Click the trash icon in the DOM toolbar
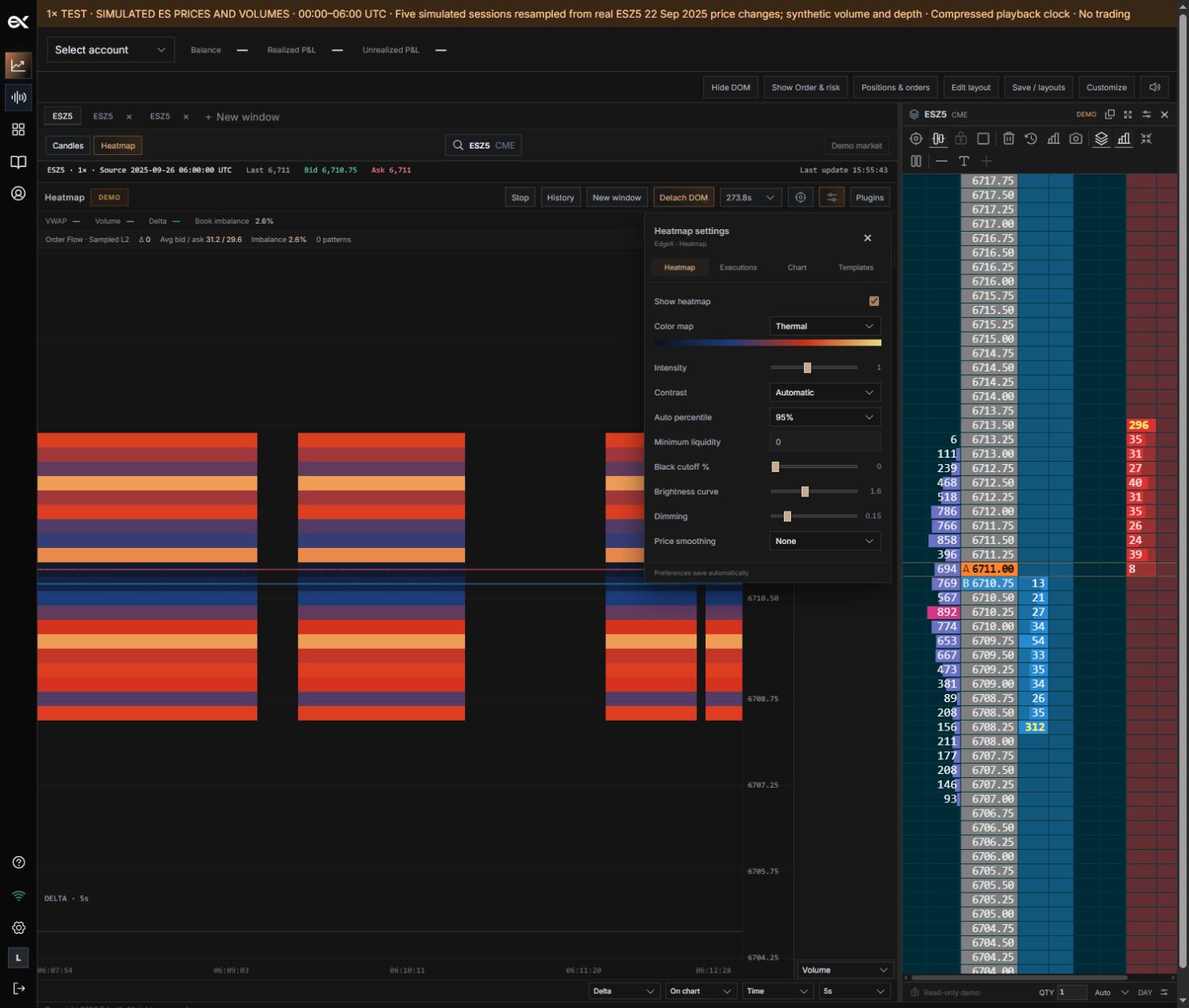Screen dimensions: 1189x1008 point(1008,139)
